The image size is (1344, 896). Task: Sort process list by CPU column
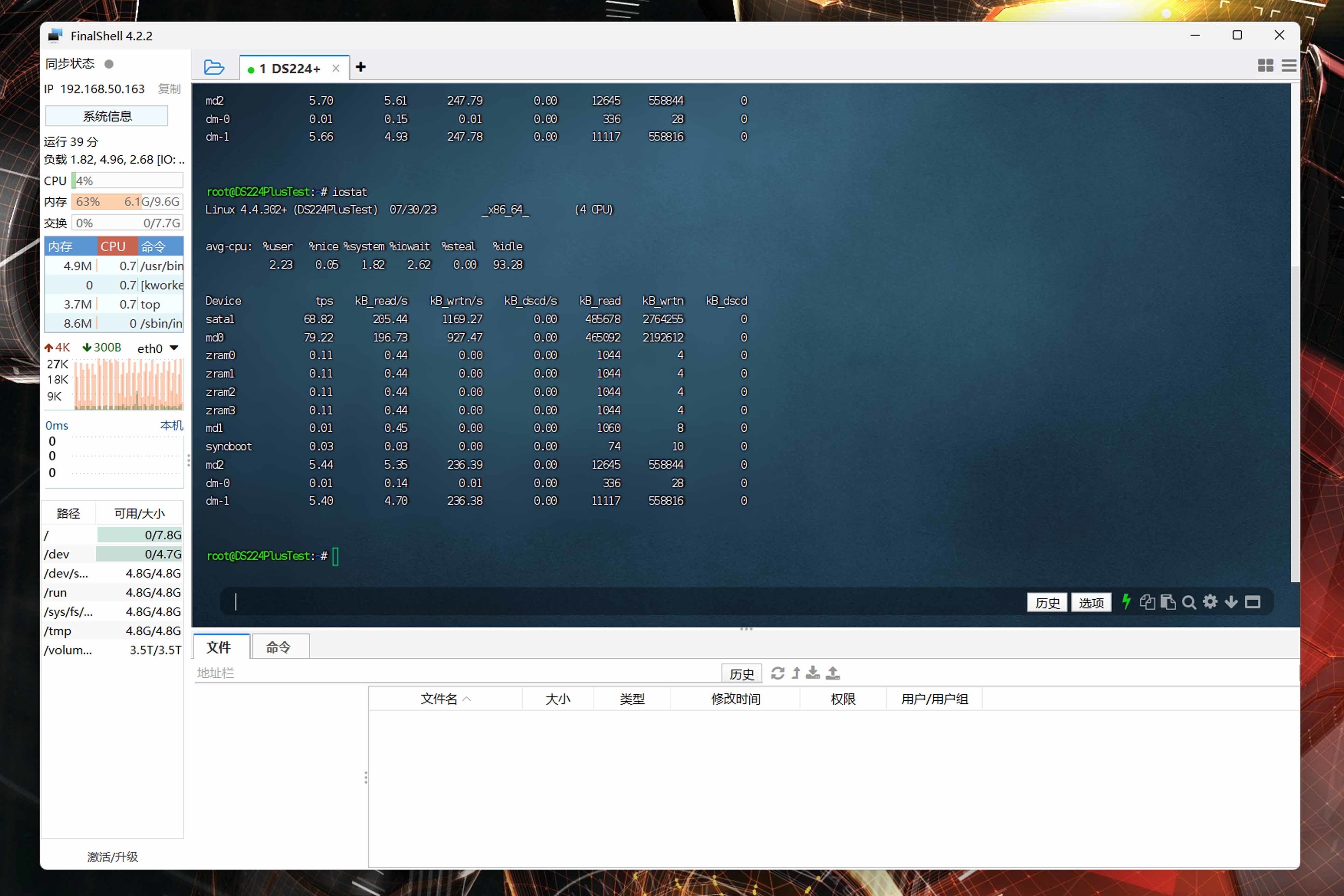(113, 246)
